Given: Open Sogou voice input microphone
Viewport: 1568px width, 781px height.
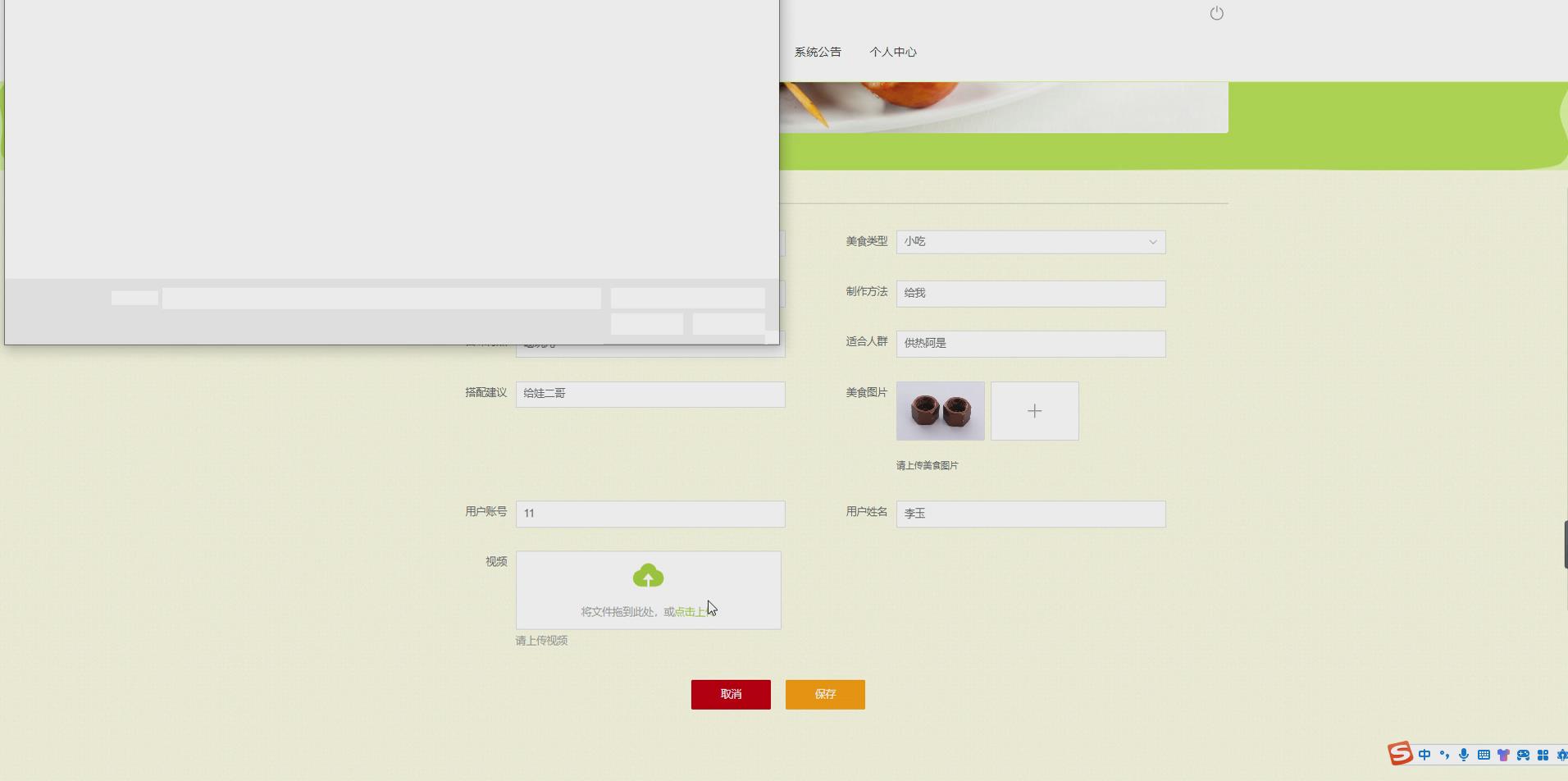Looking at the screenshot, I should pos(1465,755).
